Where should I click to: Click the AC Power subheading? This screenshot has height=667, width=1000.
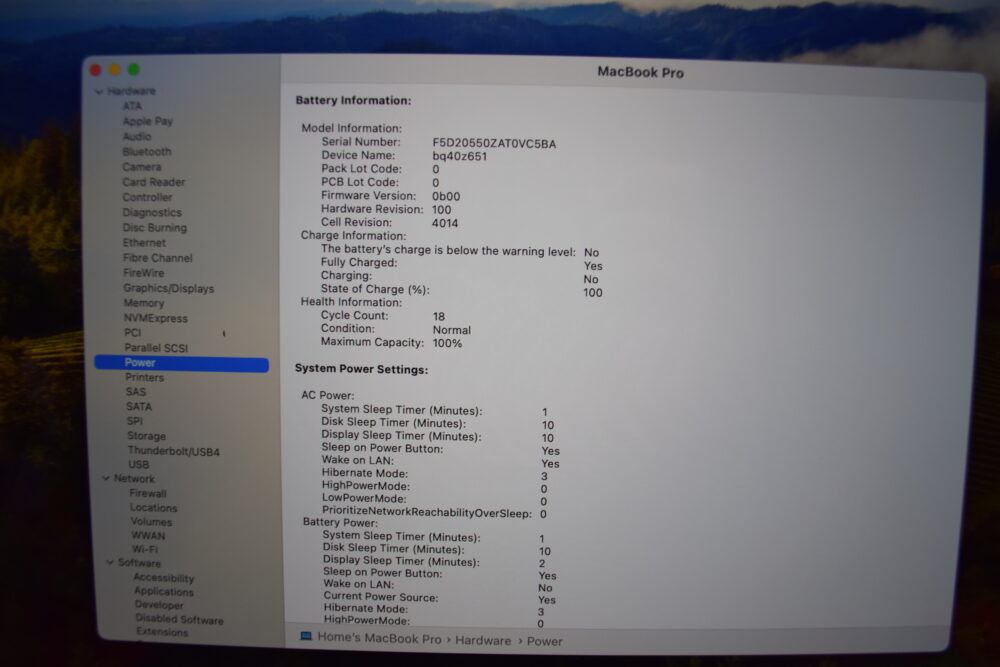327,395
